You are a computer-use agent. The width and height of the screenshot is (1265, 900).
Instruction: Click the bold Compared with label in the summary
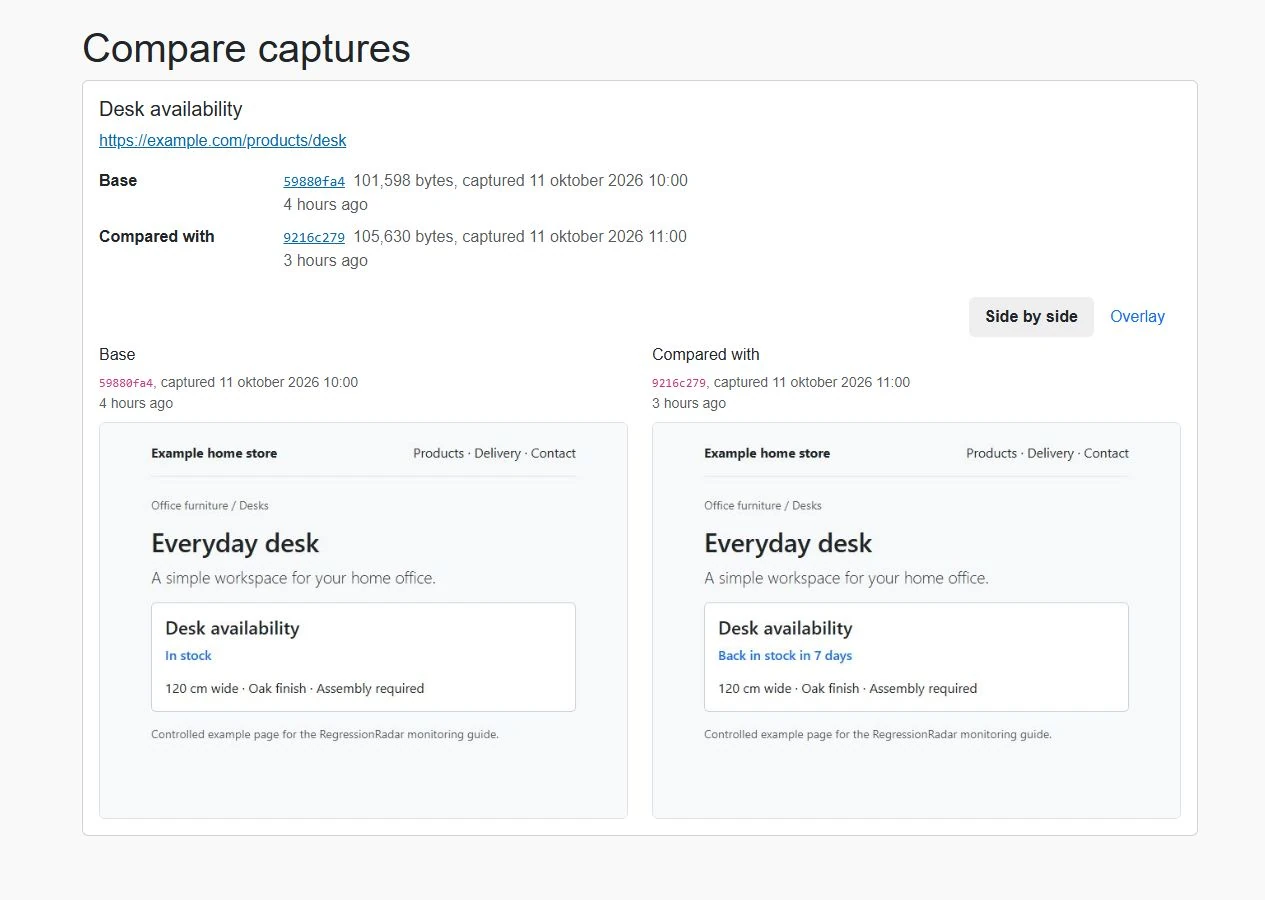tap(157, 237)
